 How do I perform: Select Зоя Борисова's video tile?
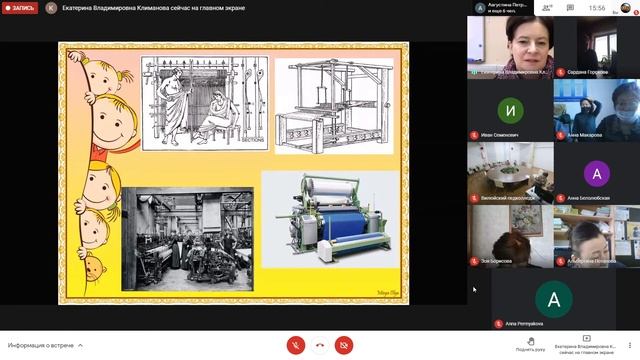tap(510, 236)
